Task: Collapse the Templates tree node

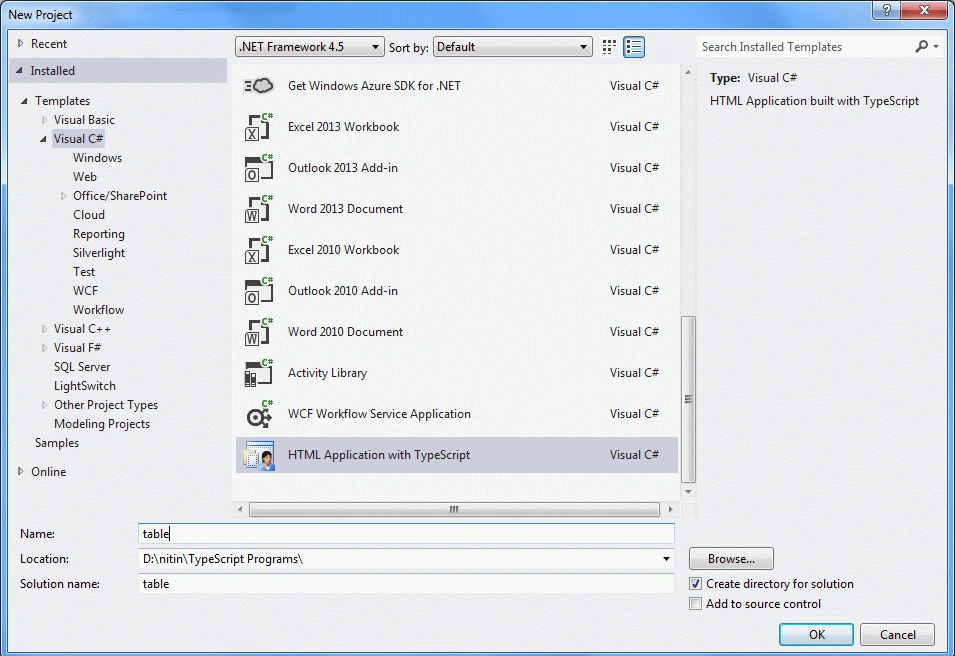Action: pyautogui.click(x=24, y=101)
